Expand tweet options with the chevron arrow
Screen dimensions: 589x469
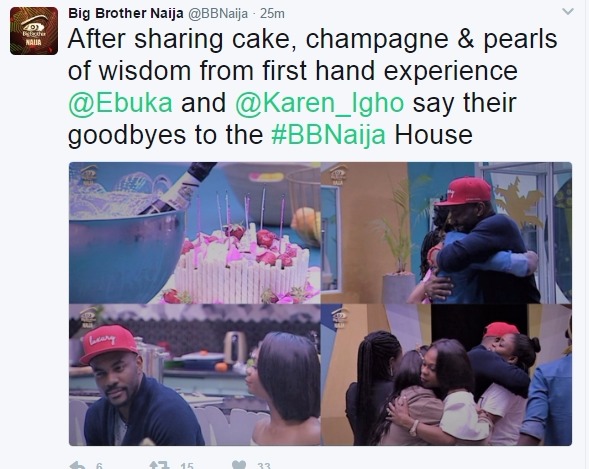(568, 12)
